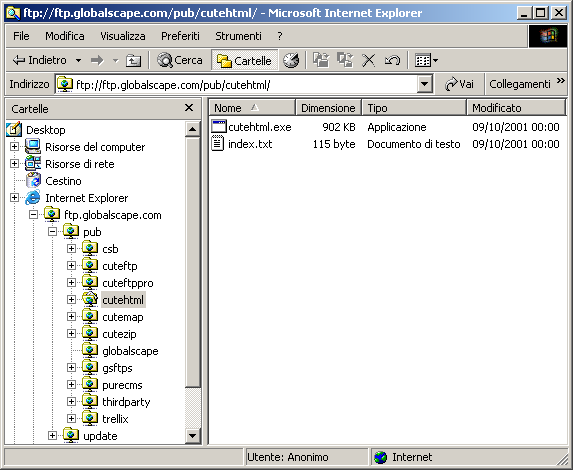The image size is (573, 470).
Task: Expand the Collegamenti chevron overflow
Action: (x=561, y=81)
